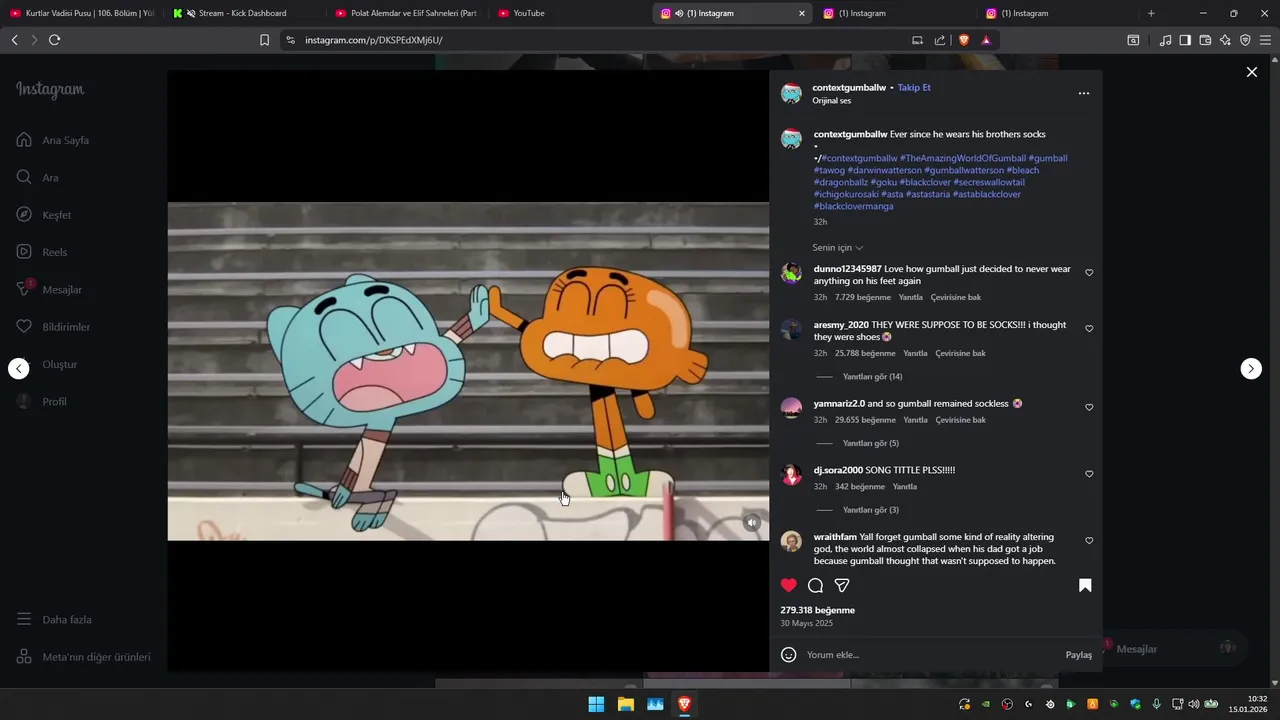Image resolution: width=1280 pixels, height=720 pixels.
Task: Open the Senin için comment sort dropdown
Action: [837, 248]
